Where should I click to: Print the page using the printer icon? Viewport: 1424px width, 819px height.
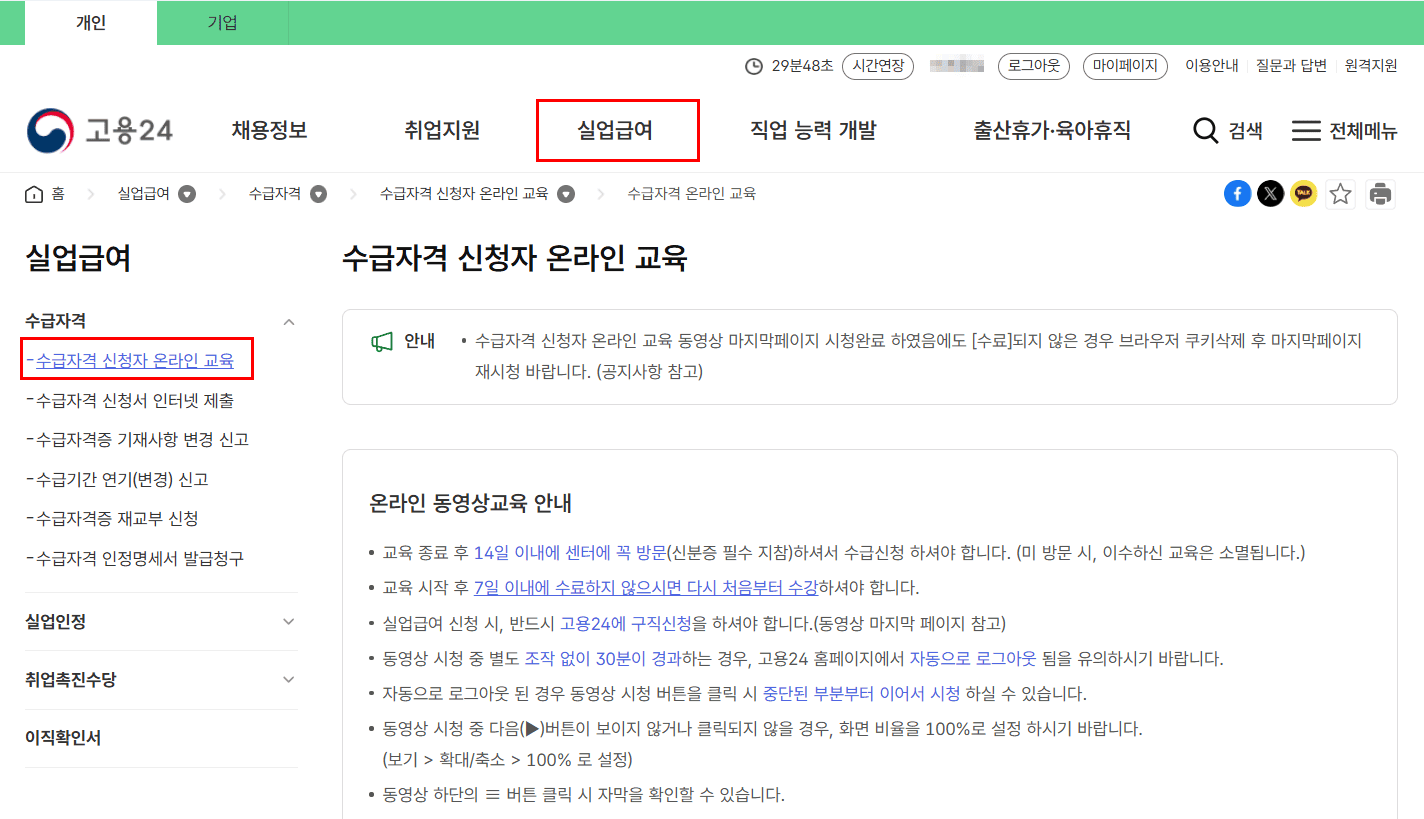coord(1382,193)
